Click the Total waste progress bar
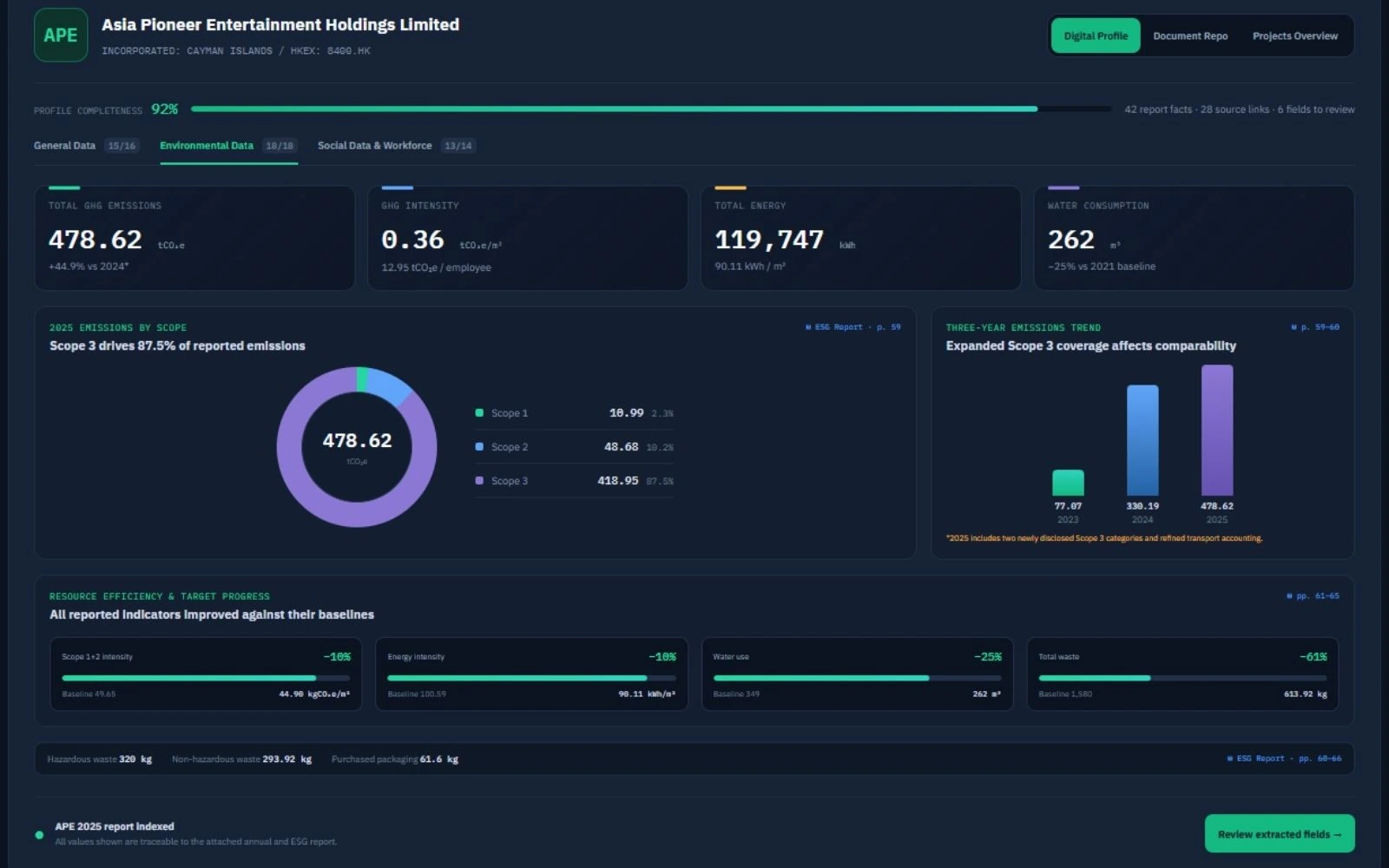Screen dimensions: 1389x868 tap(1182, 678)
